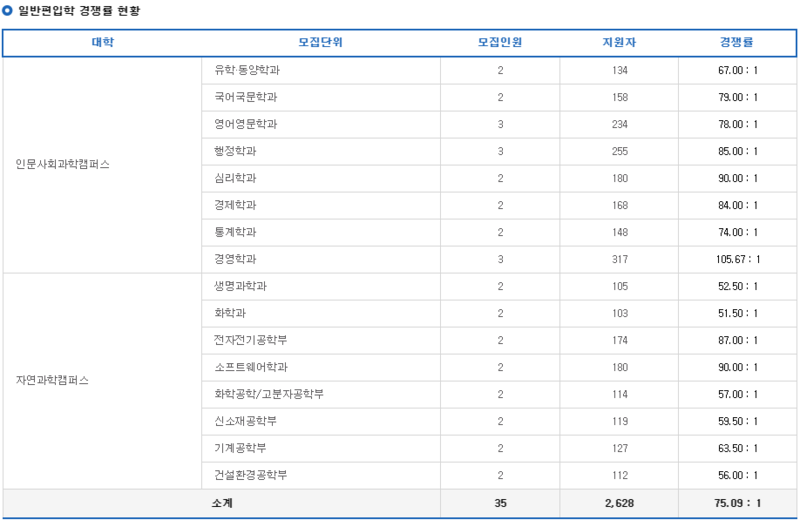Select applicant count 317

tap(620, 260)
